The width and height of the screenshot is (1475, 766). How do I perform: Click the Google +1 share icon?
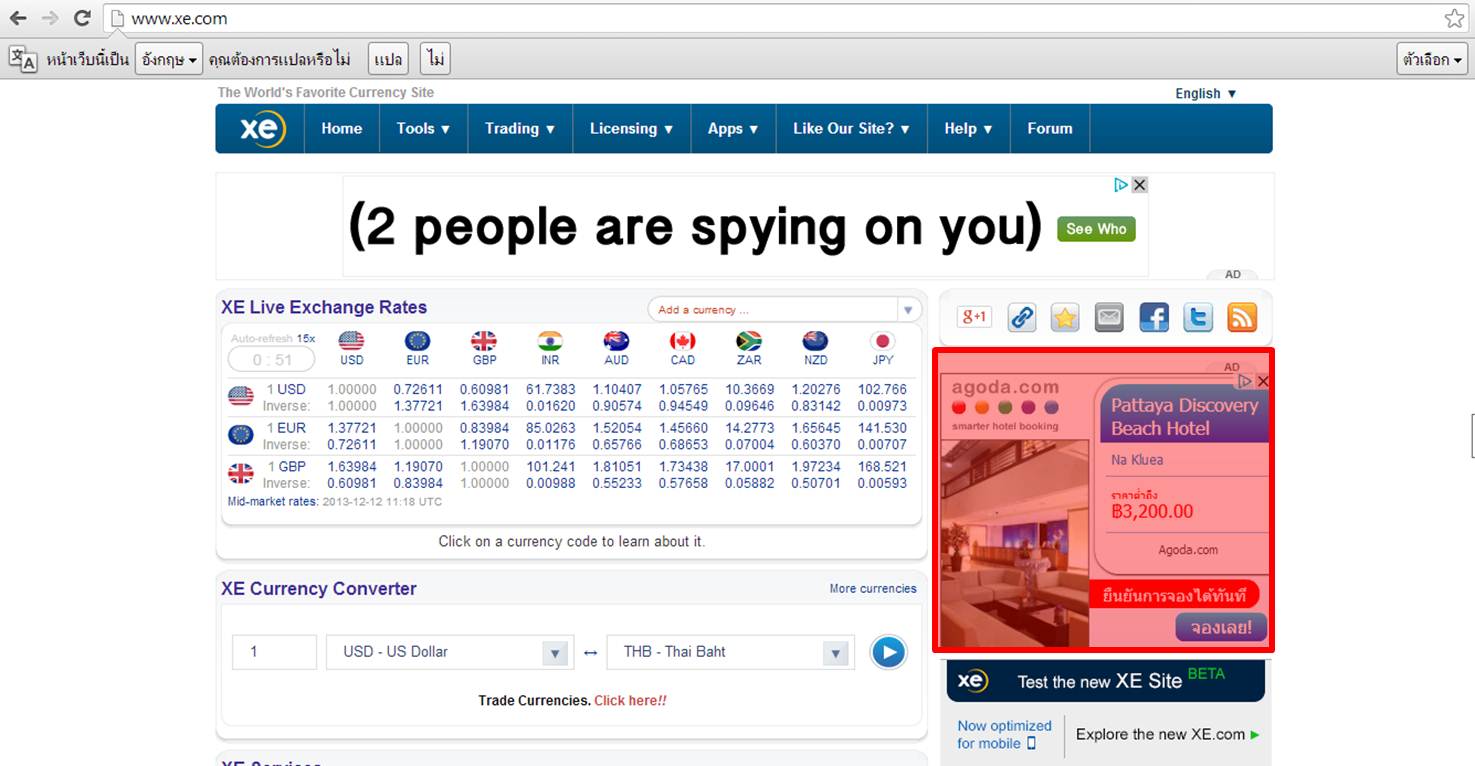(x=973, y=318)
